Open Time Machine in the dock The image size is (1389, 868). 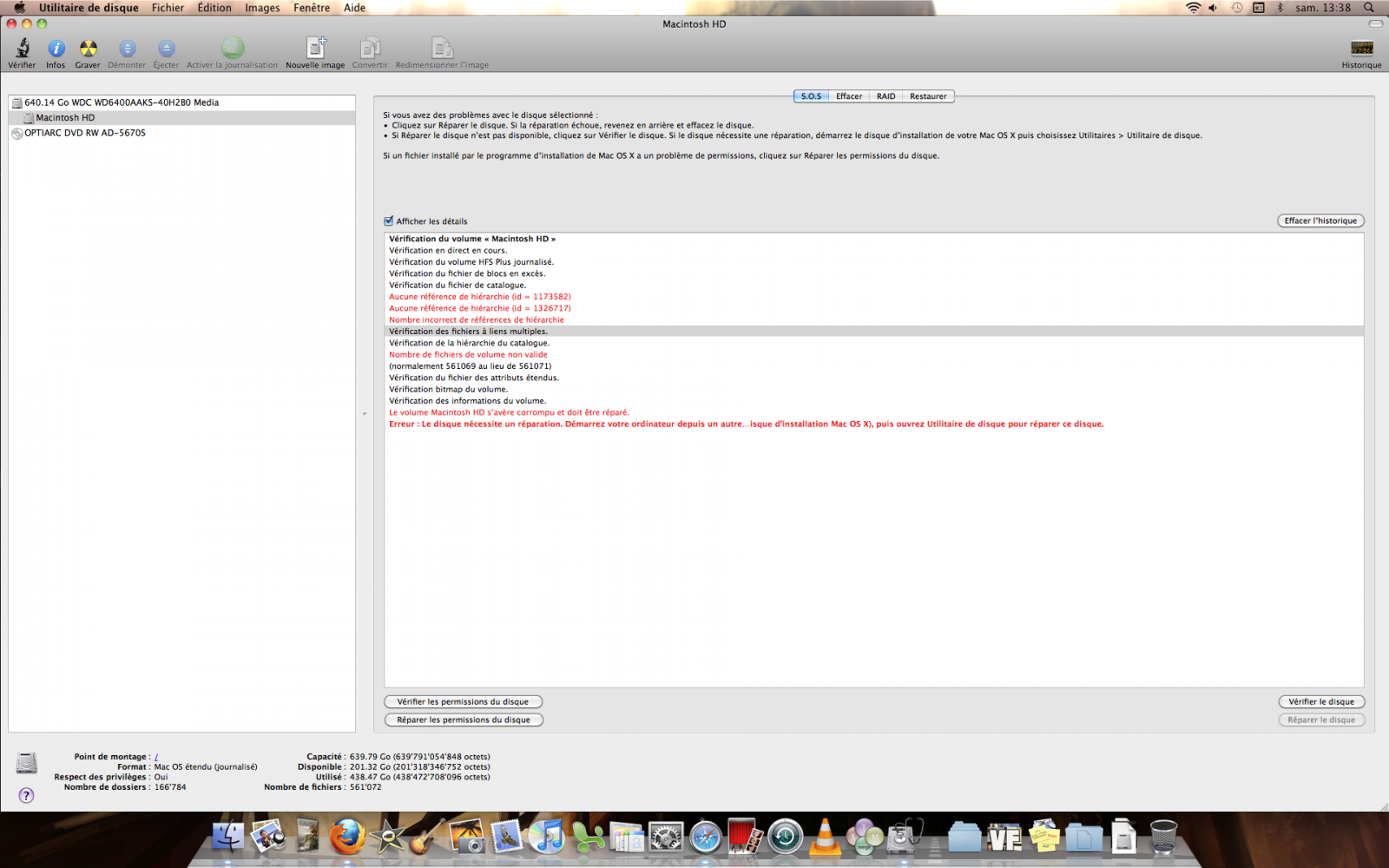point(785,838)
